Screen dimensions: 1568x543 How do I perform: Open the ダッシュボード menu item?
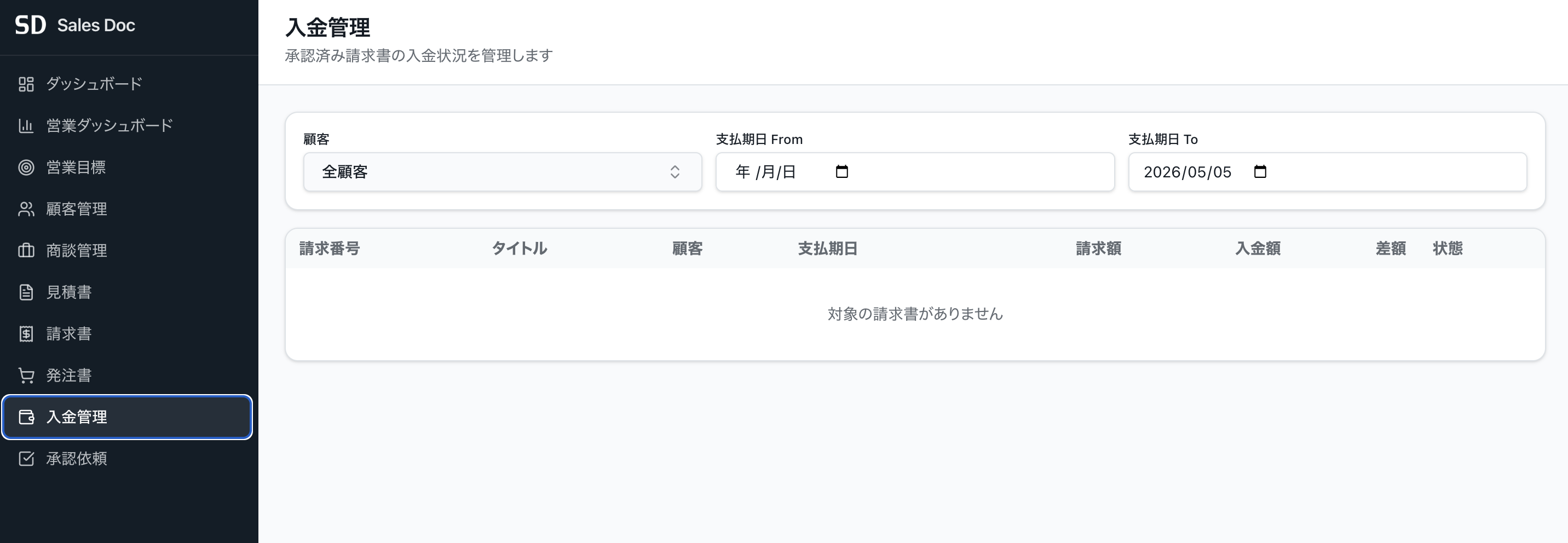[x=127, y=84]
